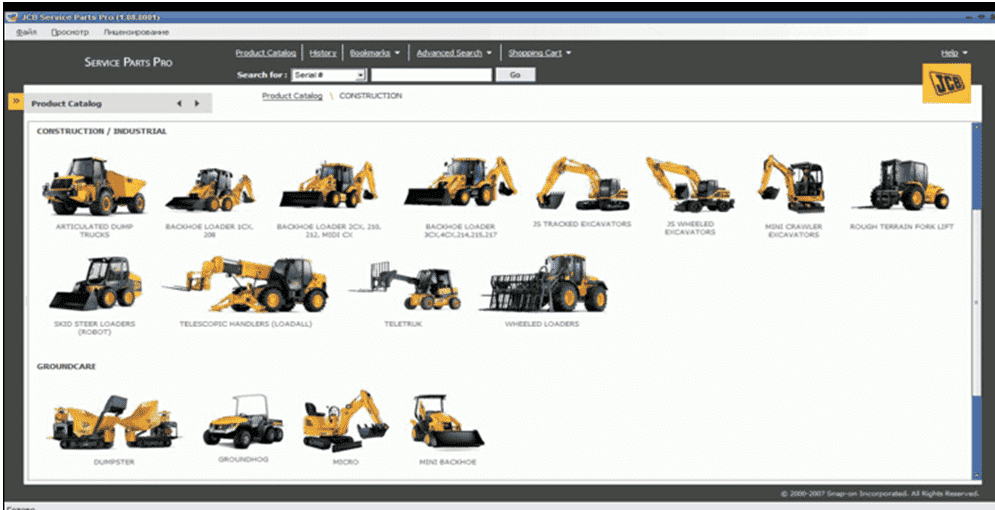Go back with Product Catalog left arrow
The image size is (995, 510).
click(179, 103)
